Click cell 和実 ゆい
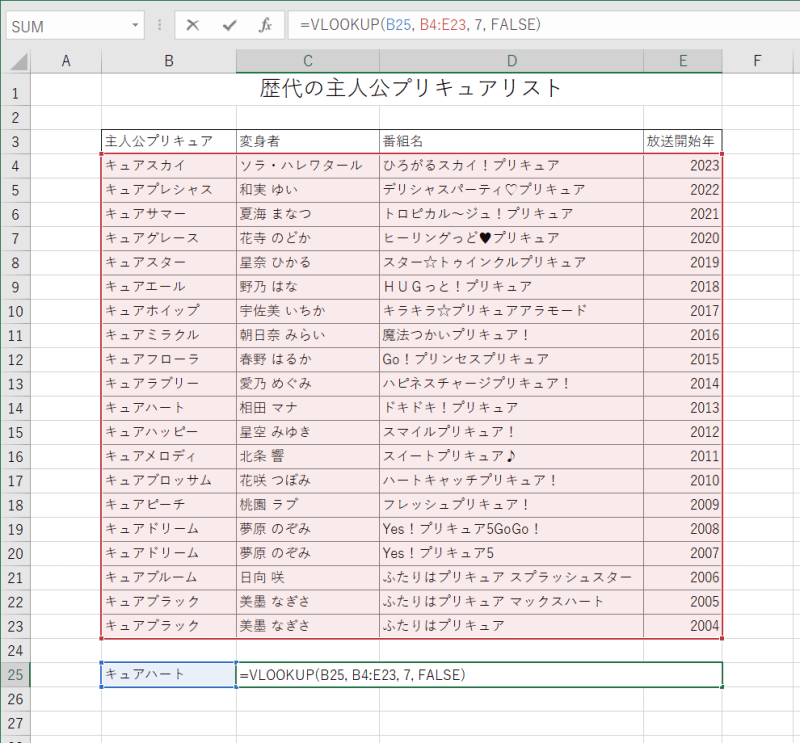 click(x=308, y=190)
